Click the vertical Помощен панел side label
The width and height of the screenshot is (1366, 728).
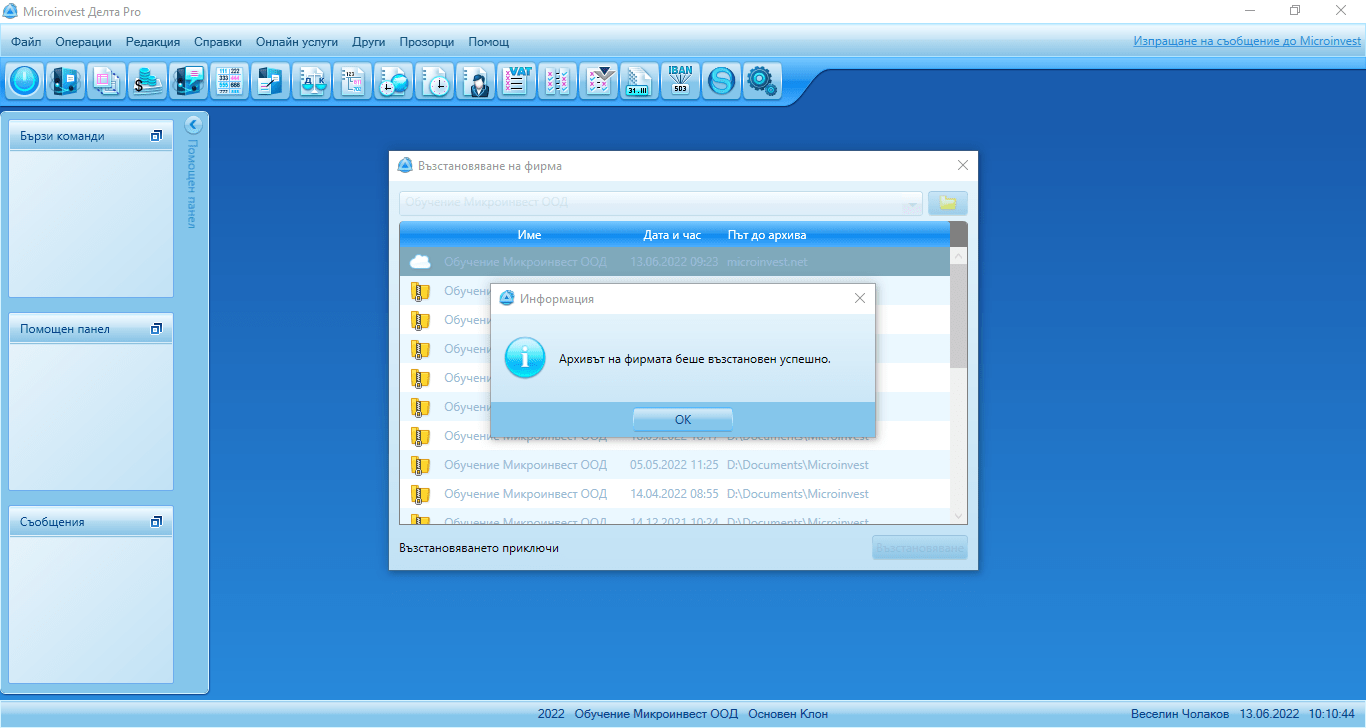(x=192, y=184)
